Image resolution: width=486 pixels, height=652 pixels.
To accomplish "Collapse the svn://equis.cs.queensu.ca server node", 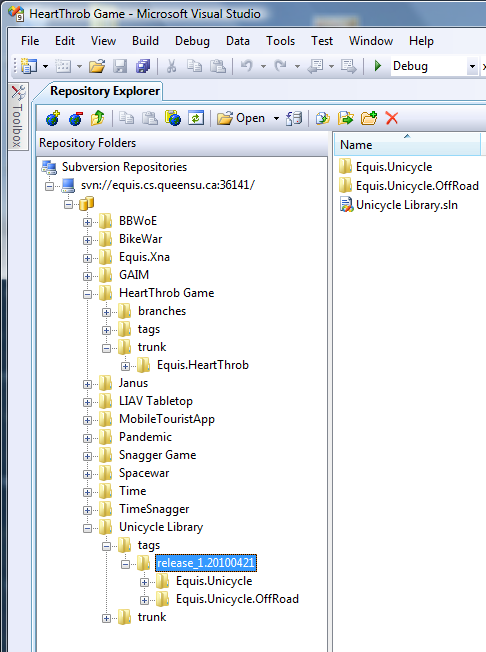I will coord(49,186).
